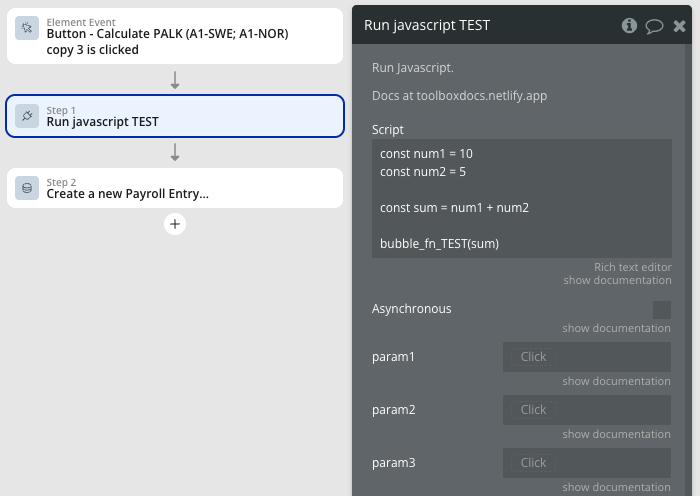The image size is (700, 496).
Task: Close the Run javascript TEST panel
Action: point(680,26)
